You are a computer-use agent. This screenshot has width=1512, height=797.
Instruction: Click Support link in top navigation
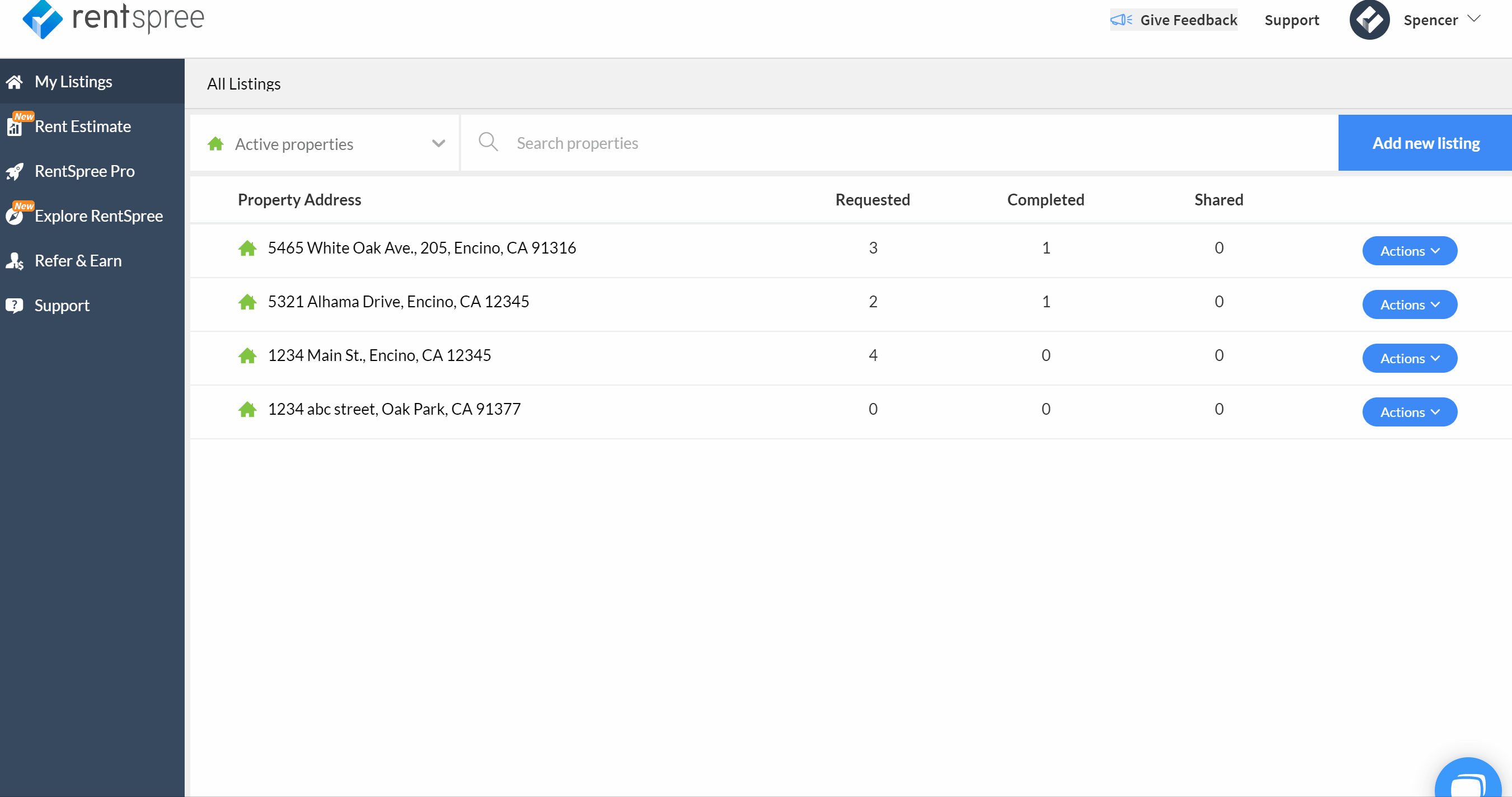click(x=1291, y=18)
